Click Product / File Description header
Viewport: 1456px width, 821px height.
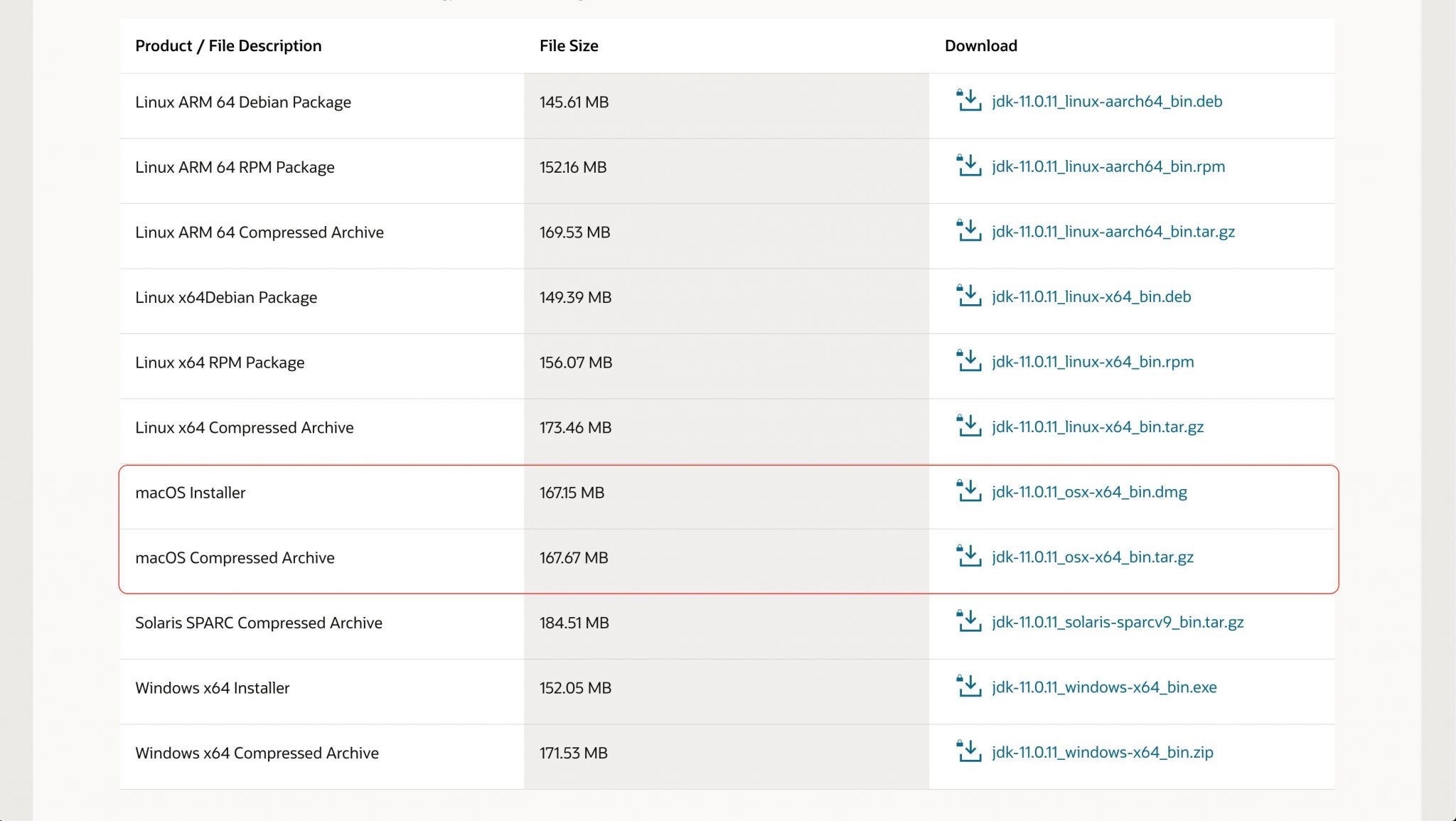(x=228, y=45)
